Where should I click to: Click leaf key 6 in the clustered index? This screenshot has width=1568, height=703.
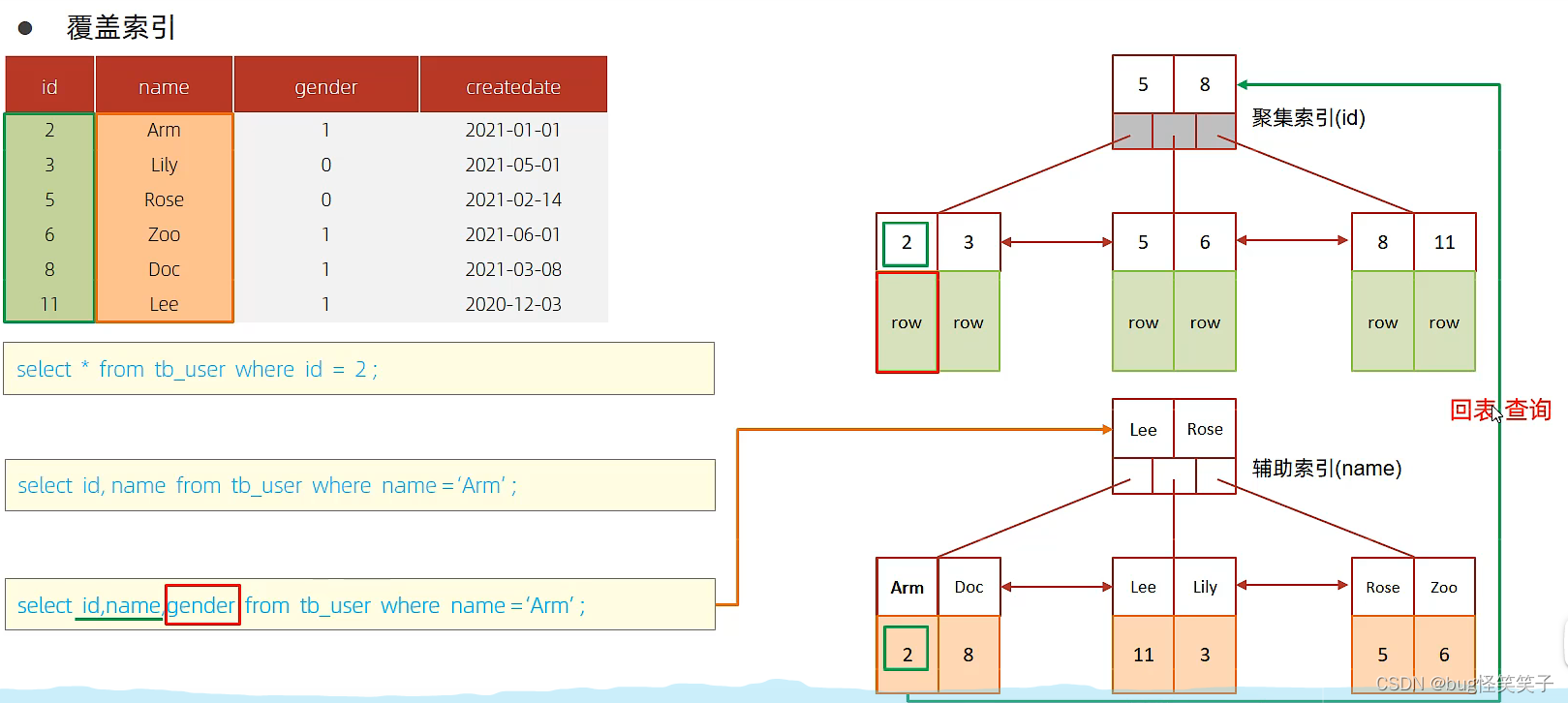click(x=1205, y=242)
